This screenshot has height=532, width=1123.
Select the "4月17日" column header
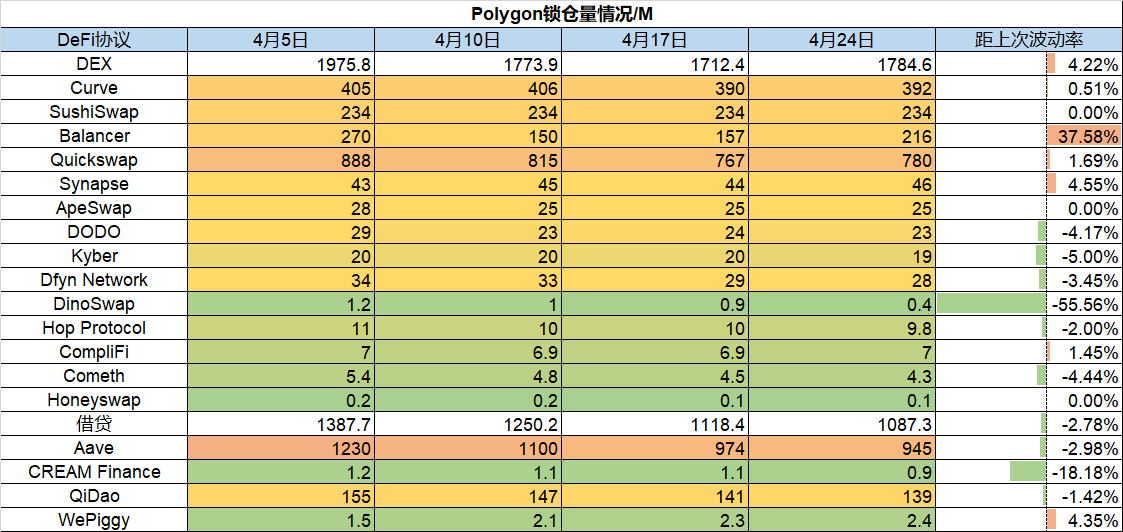tap(655, 40)
